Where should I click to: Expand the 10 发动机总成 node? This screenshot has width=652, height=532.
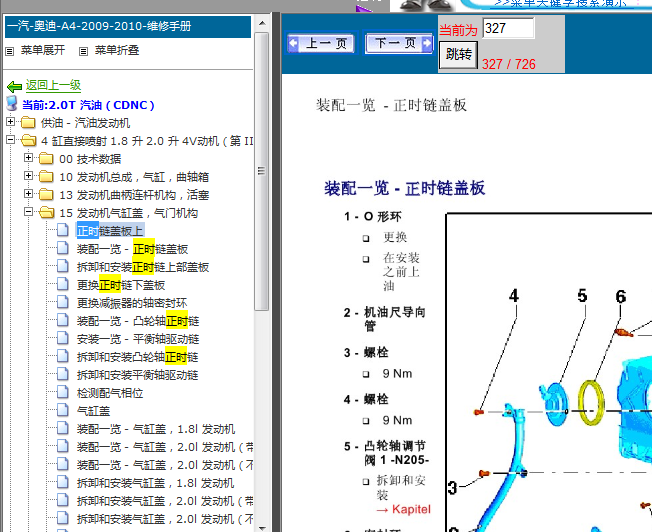click(28, 176)
